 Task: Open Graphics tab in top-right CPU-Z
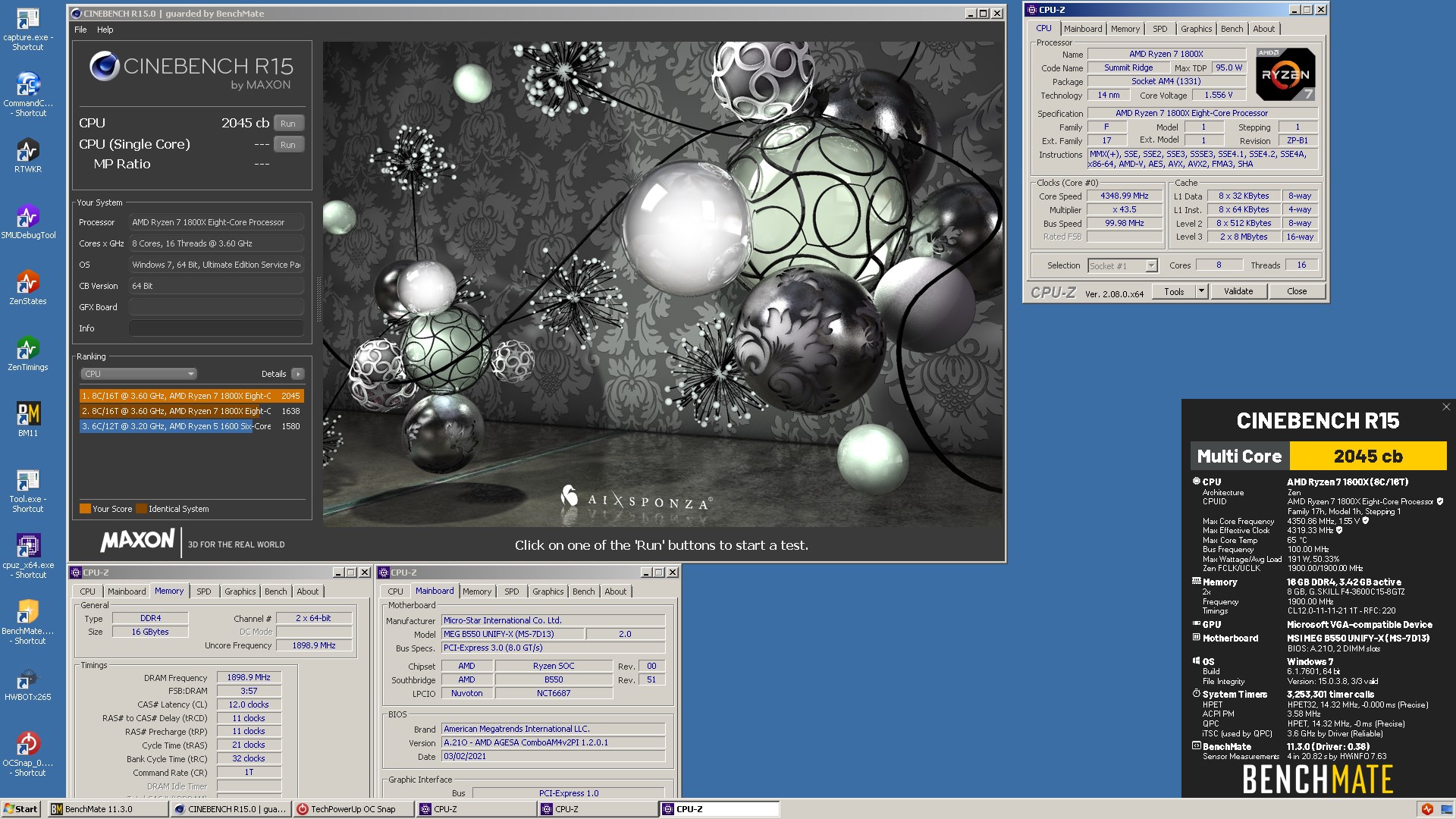[x=1196, y=29]
